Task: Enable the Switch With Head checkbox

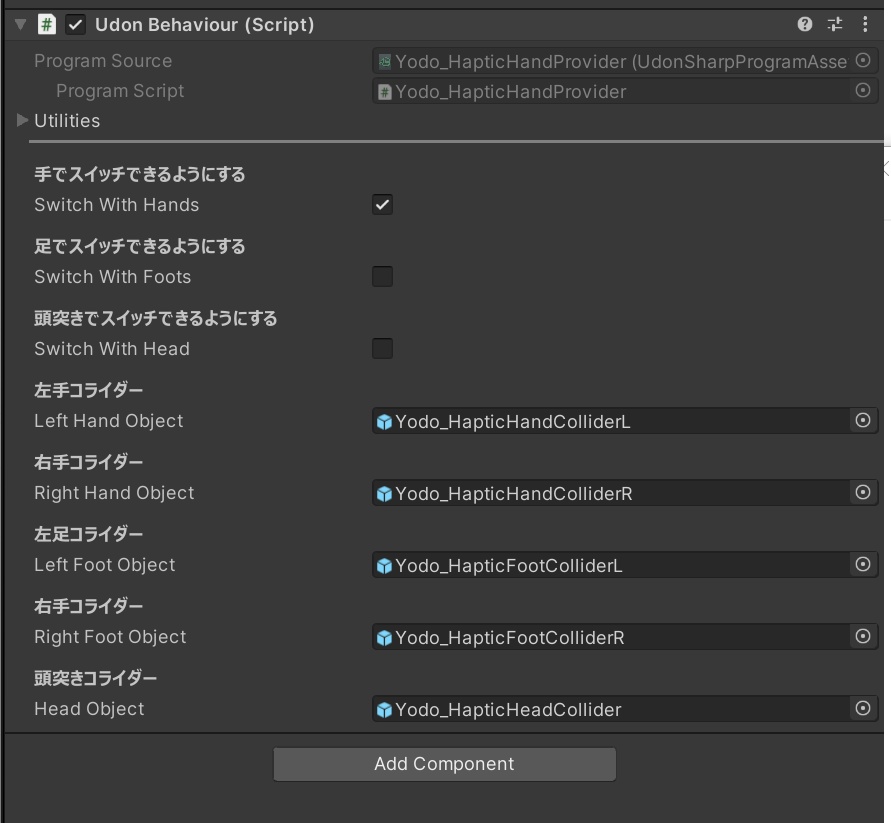Action: click(x=382, y=348)
